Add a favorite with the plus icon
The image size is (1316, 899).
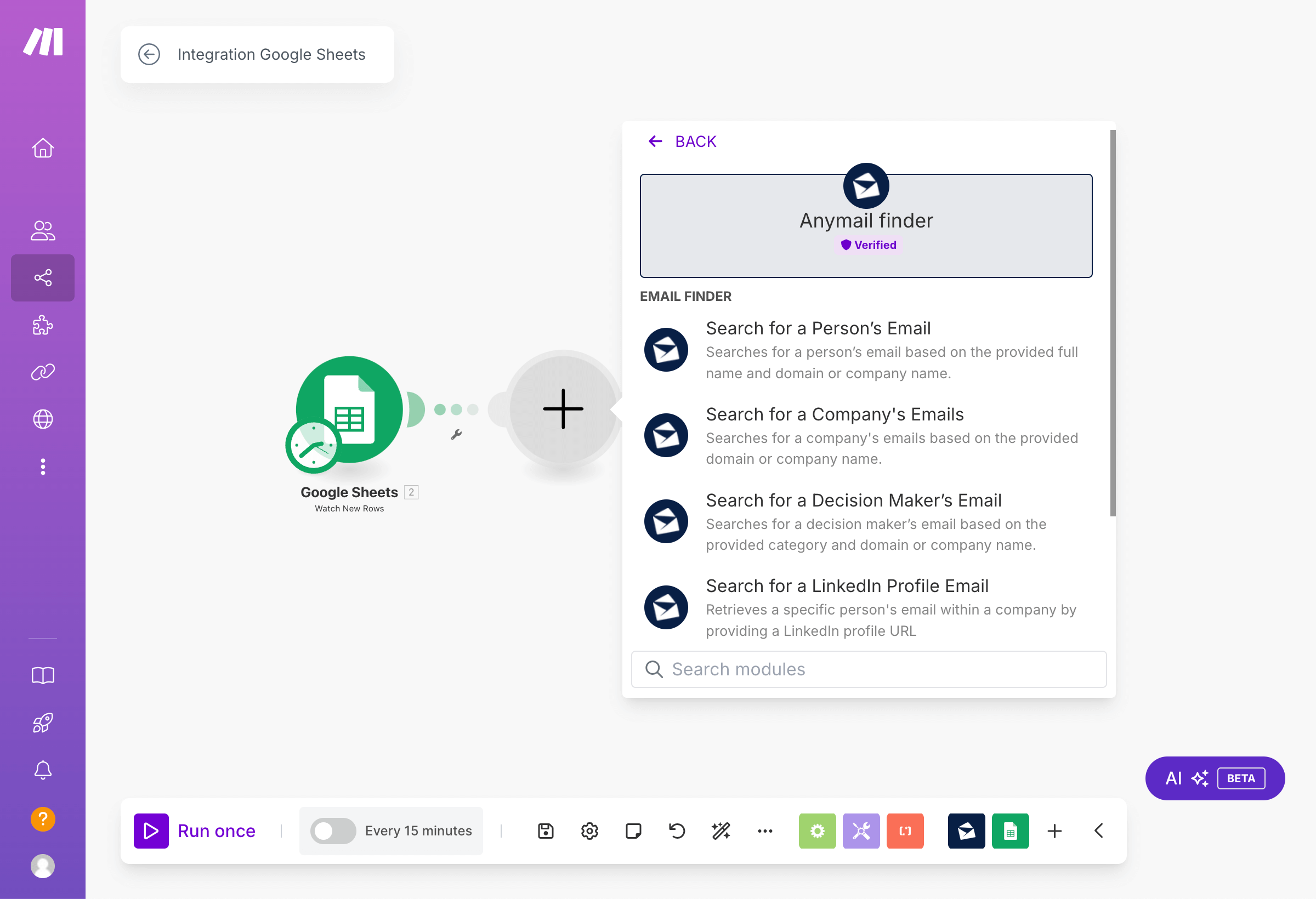click(x=1054, y=830)
